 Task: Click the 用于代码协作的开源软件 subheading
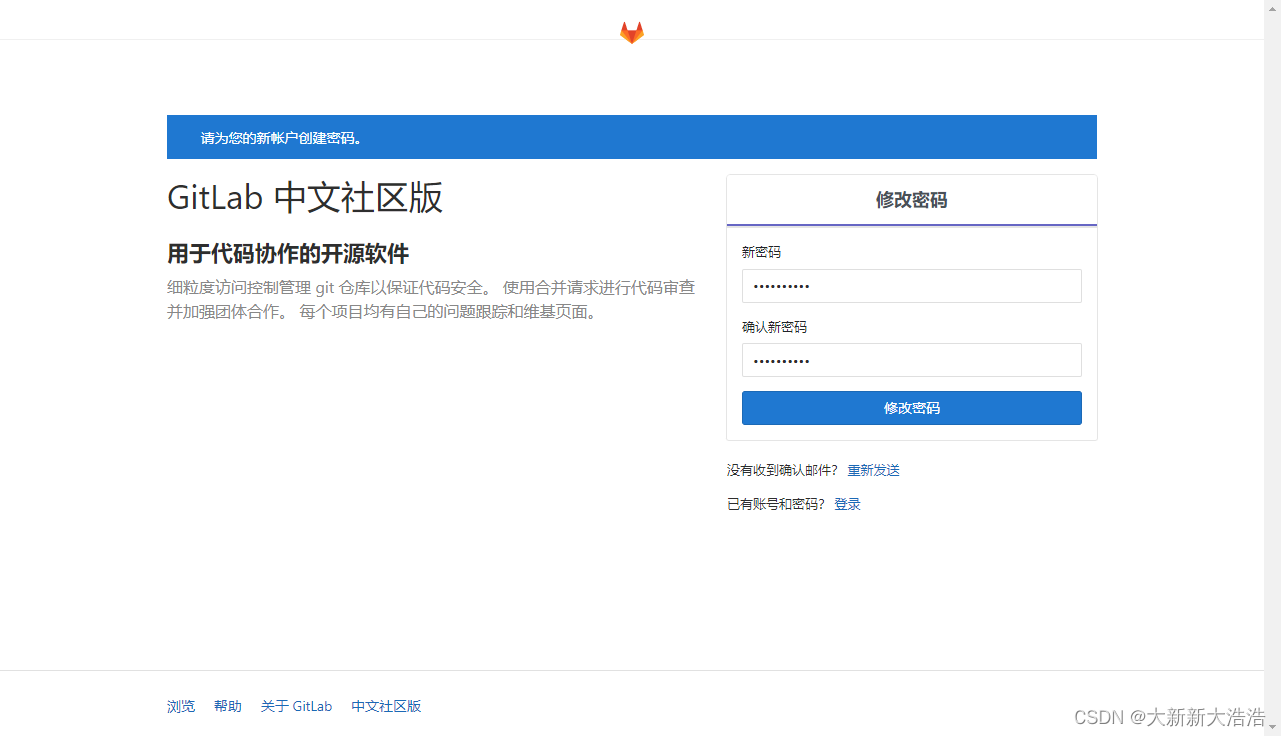288,253
